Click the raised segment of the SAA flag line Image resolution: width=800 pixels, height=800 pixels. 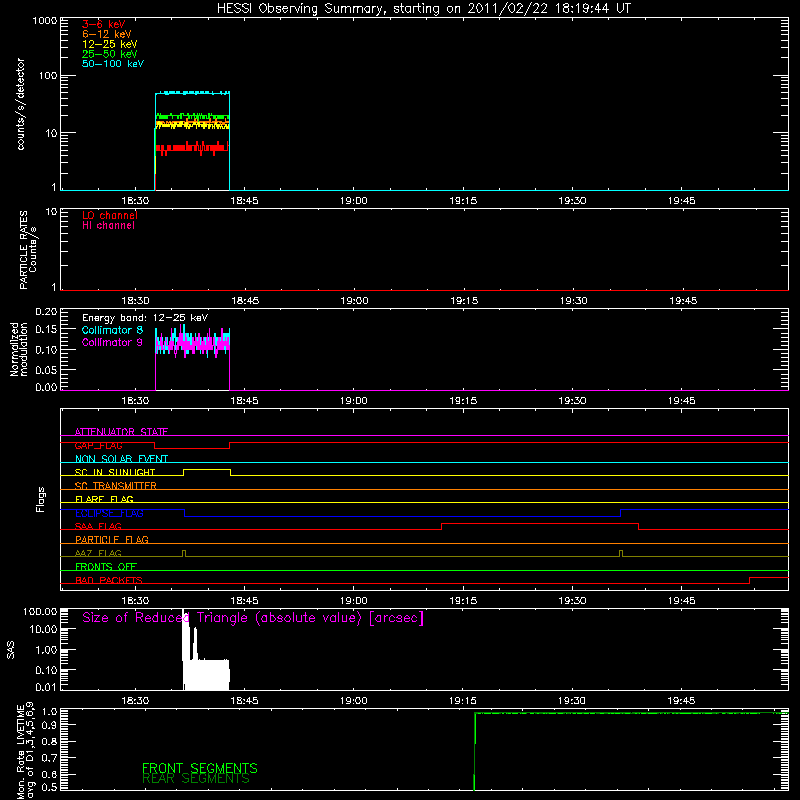tap(540, 523)
